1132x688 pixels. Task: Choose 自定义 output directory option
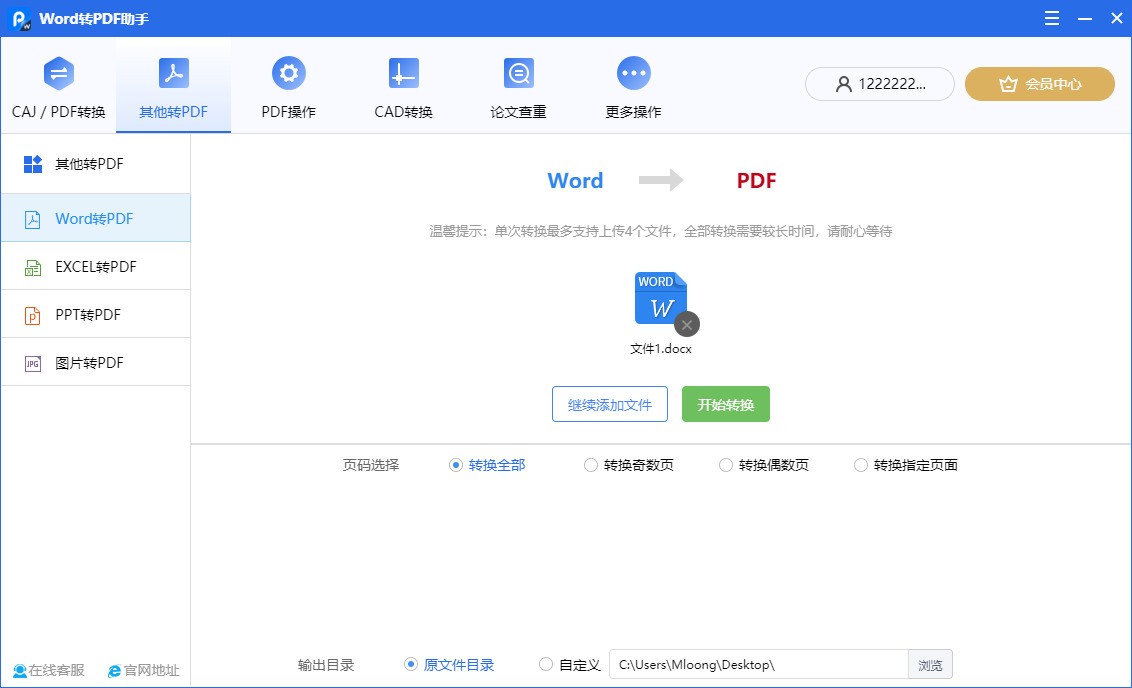coord(570,665)
